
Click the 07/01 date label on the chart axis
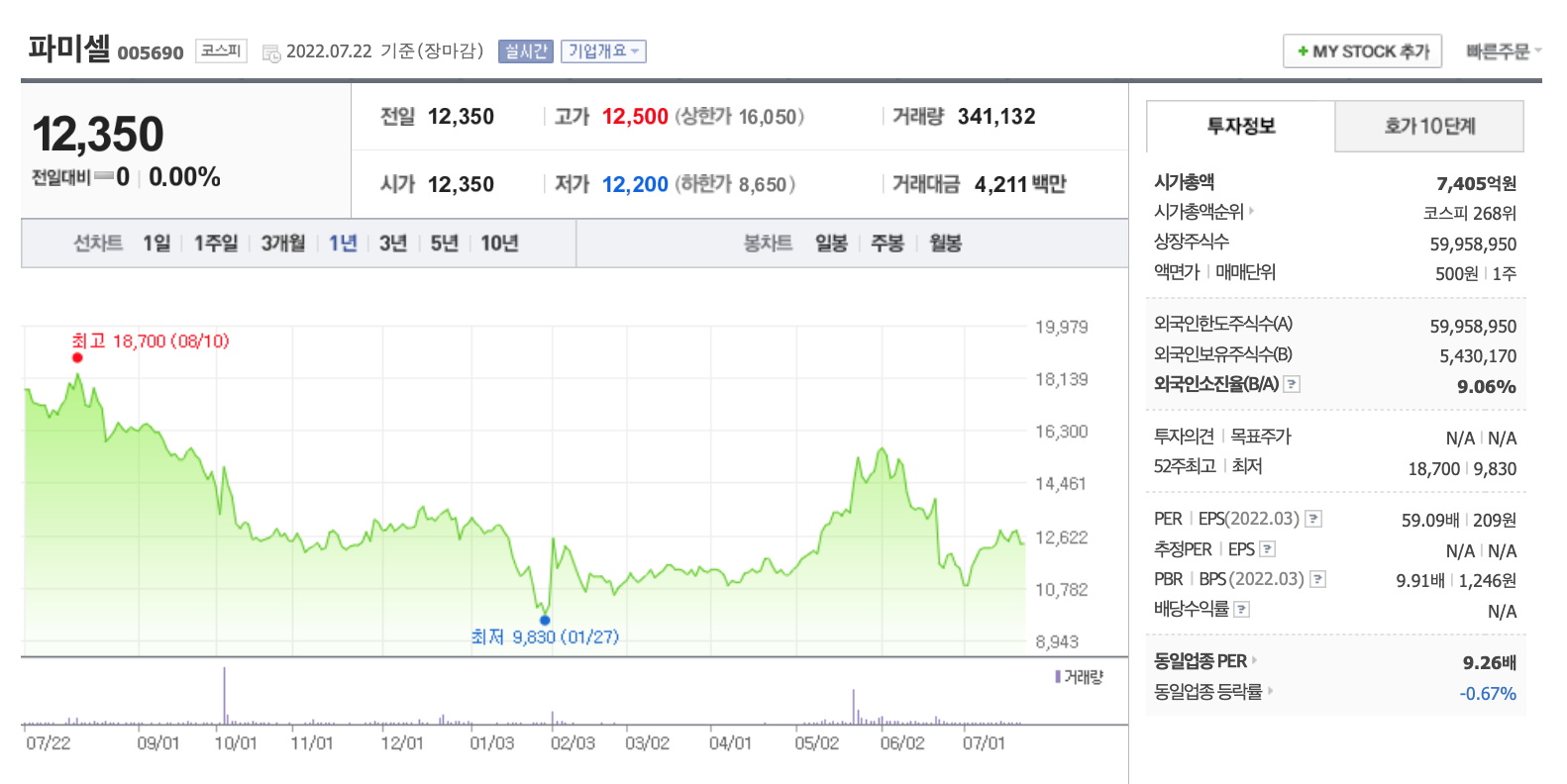984,743
